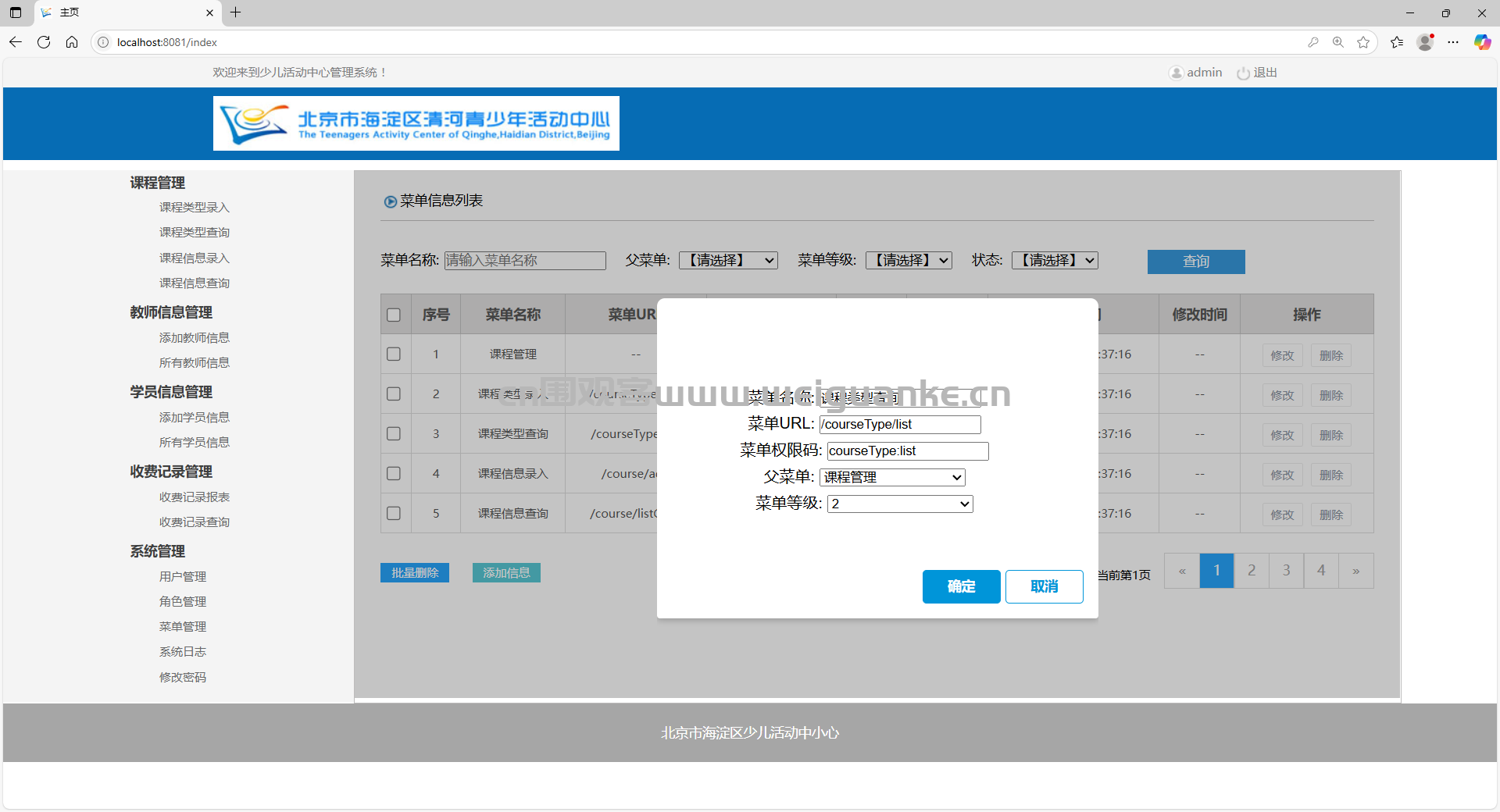Click the 菜单信息列表 arrow icon
Viewport: 1500px width, 812px height.
point(390,201)
